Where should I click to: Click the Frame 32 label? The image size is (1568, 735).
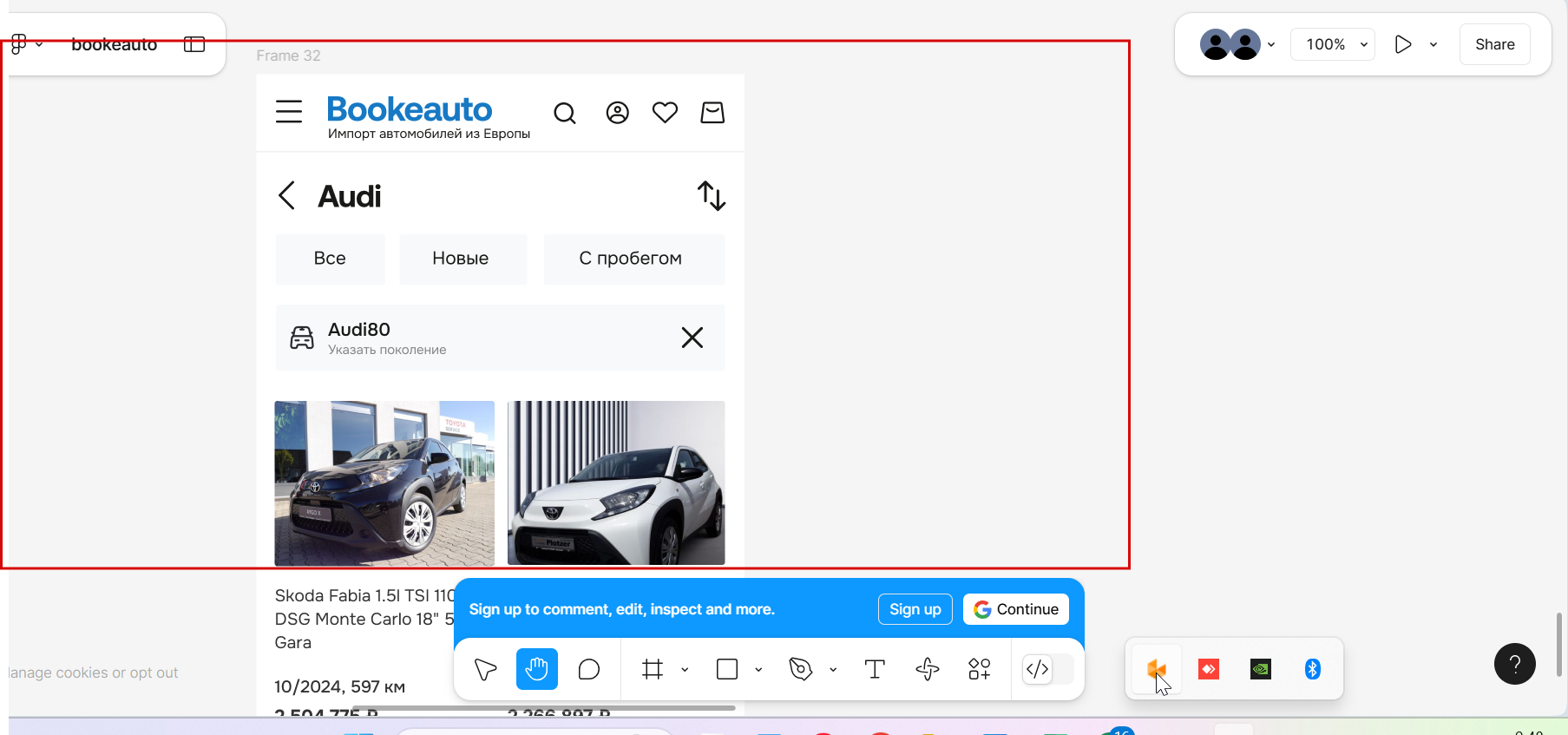(288, 56)
